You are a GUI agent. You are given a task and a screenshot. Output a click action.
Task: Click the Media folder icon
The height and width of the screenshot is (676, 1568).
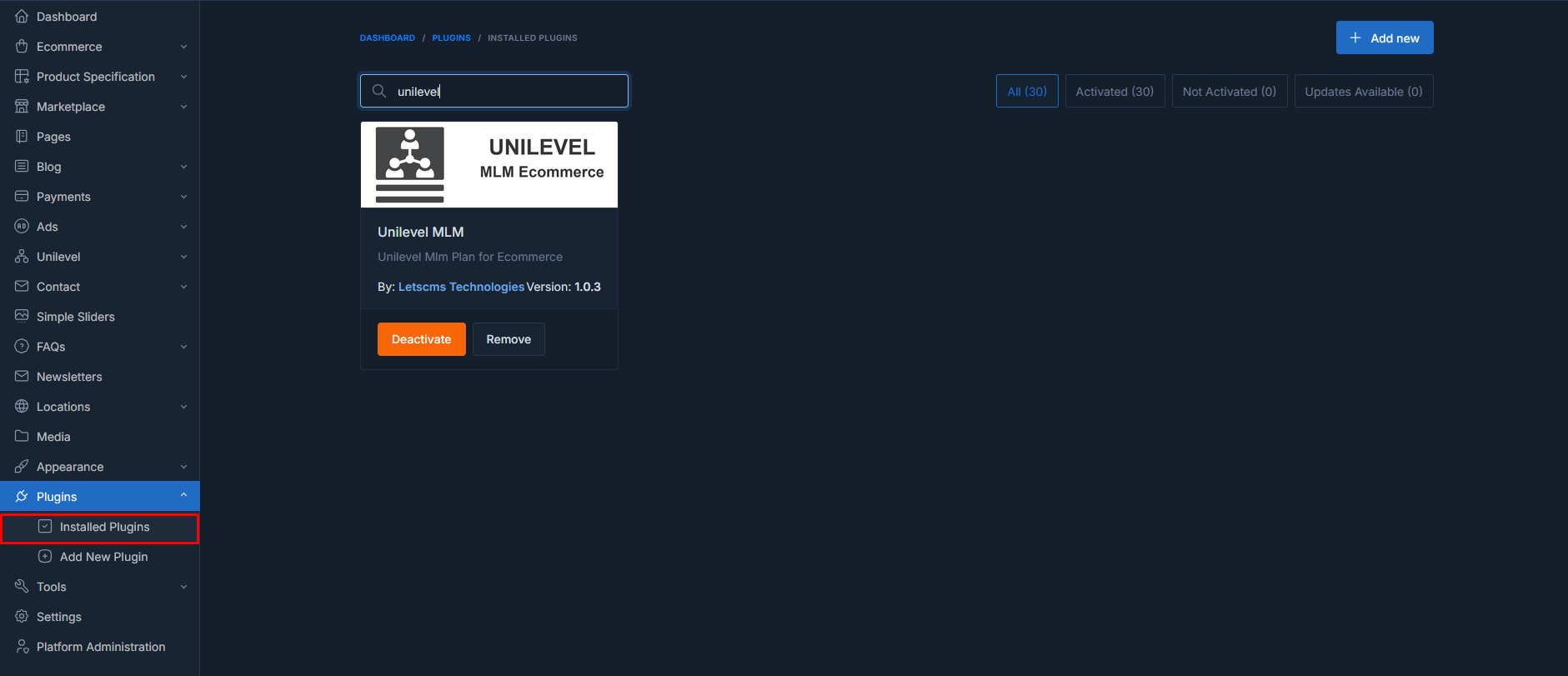click(22, 437)
